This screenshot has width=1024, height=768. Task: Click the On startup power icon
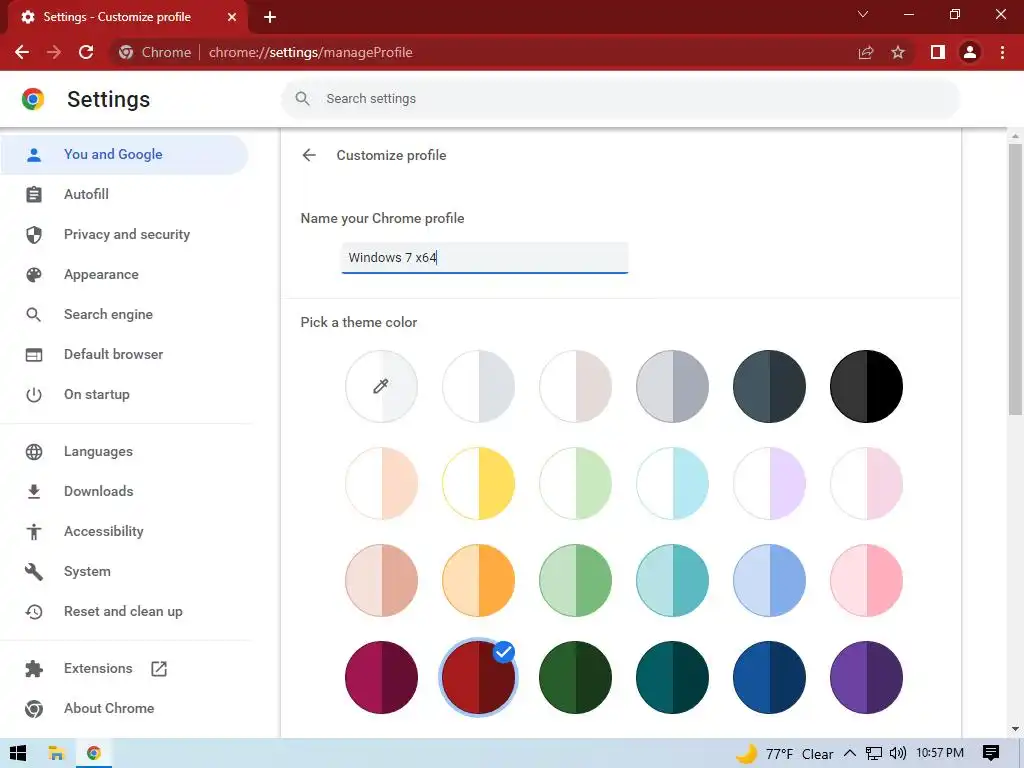(x=34, y=394)
